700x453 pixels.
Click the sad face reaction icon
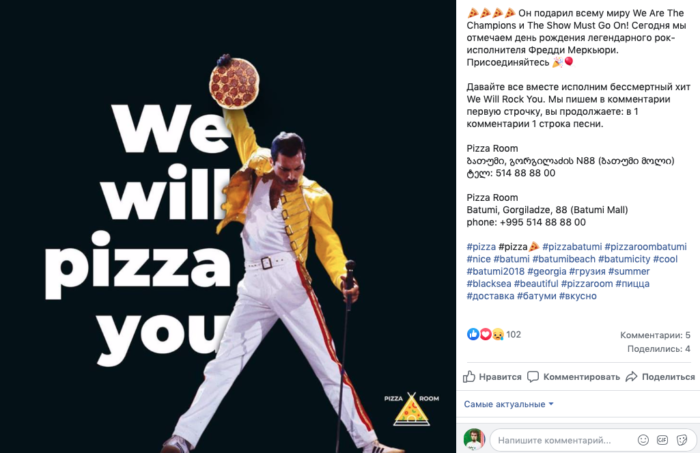click(498, 334)
